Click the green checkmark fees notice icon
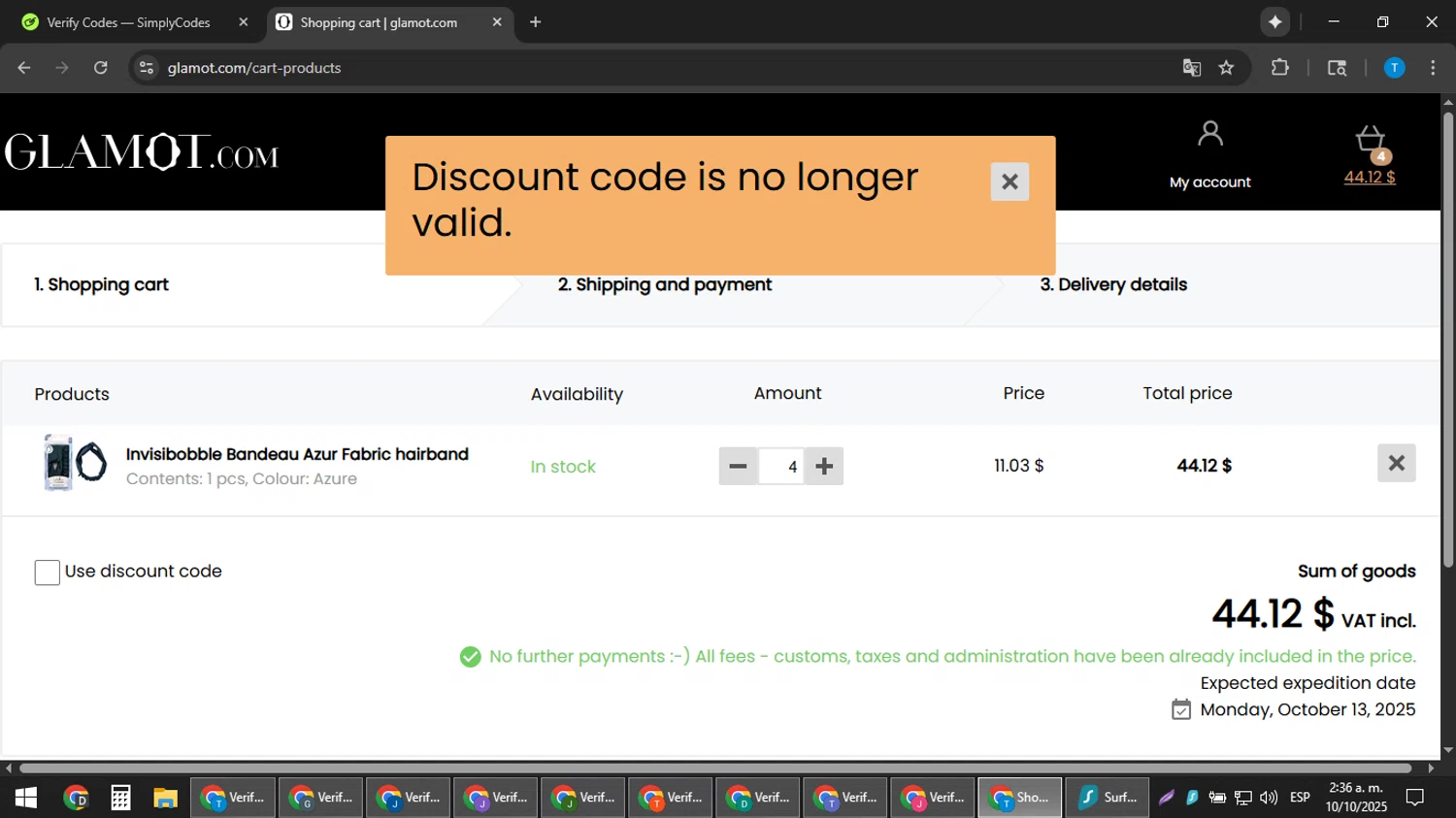 (470, 657)
